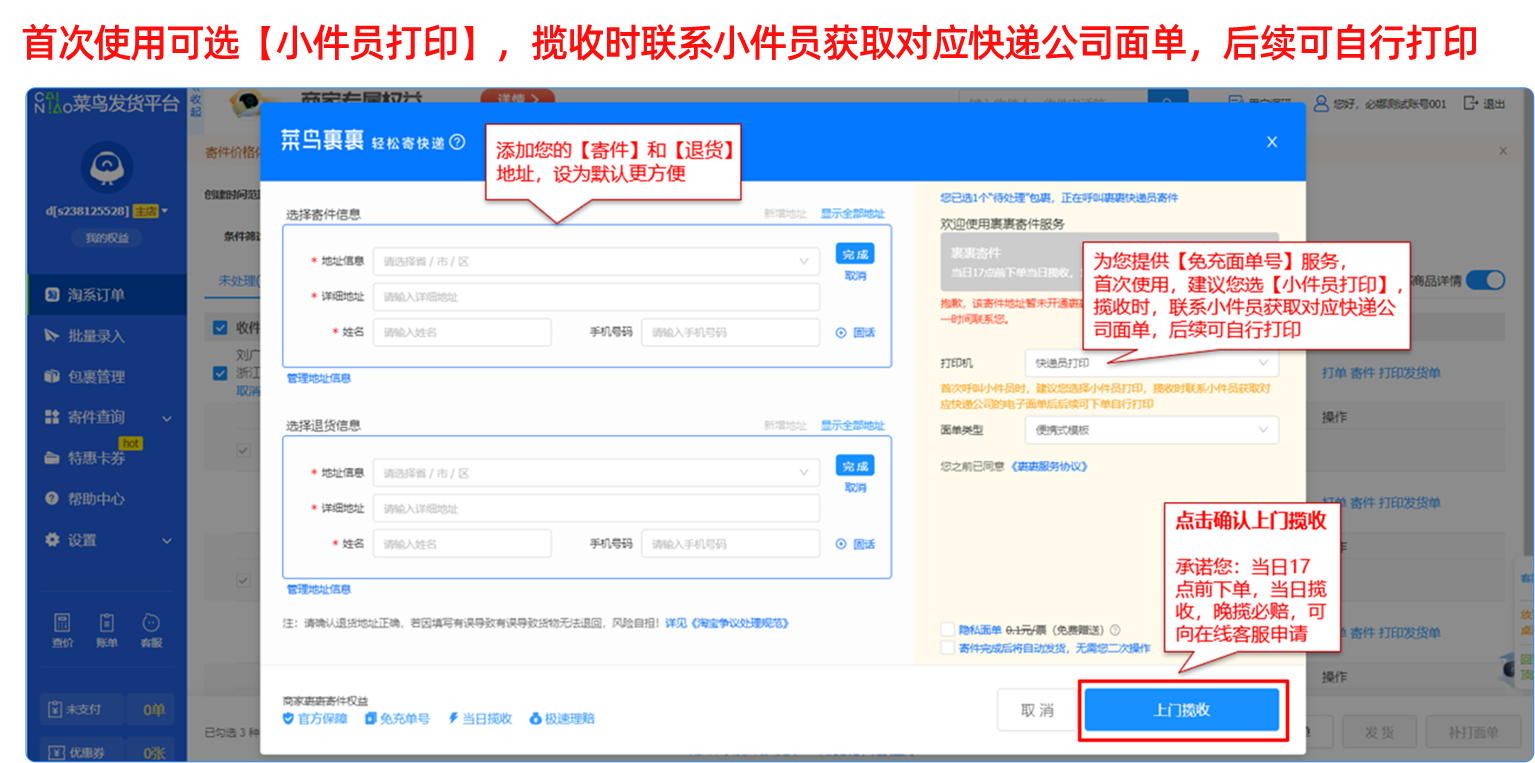
Task: Open 裹裹服务协议 link
Action: [1049, 466]
